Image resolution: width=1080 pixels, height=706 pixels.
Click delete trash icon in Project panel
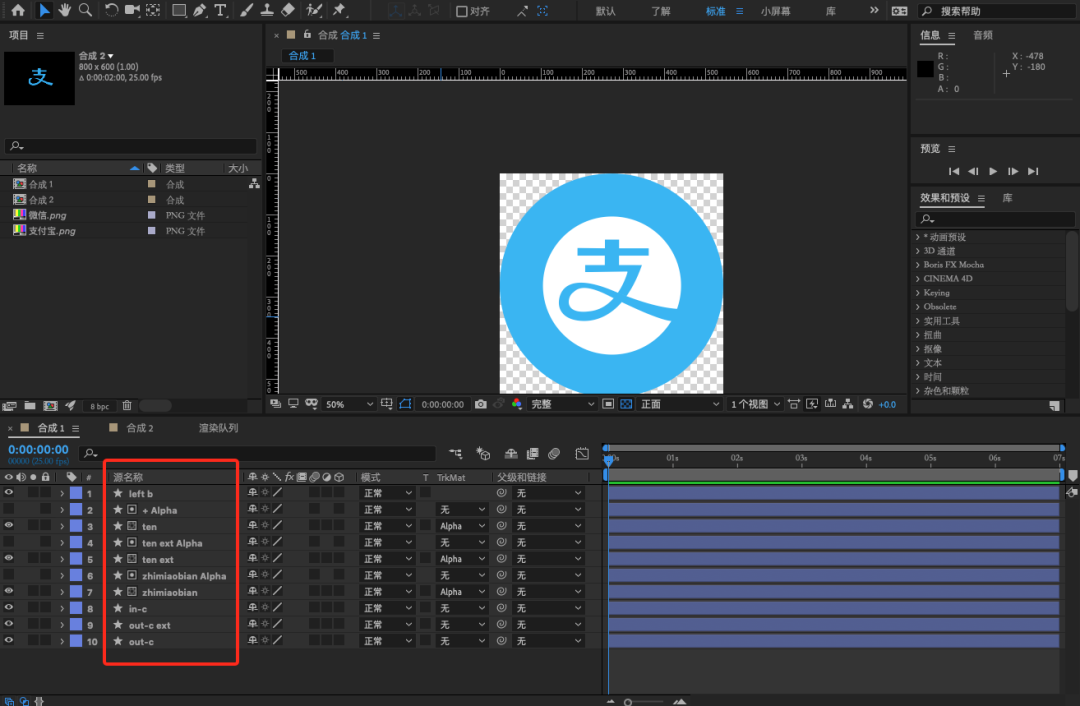[x=127, y=406]
